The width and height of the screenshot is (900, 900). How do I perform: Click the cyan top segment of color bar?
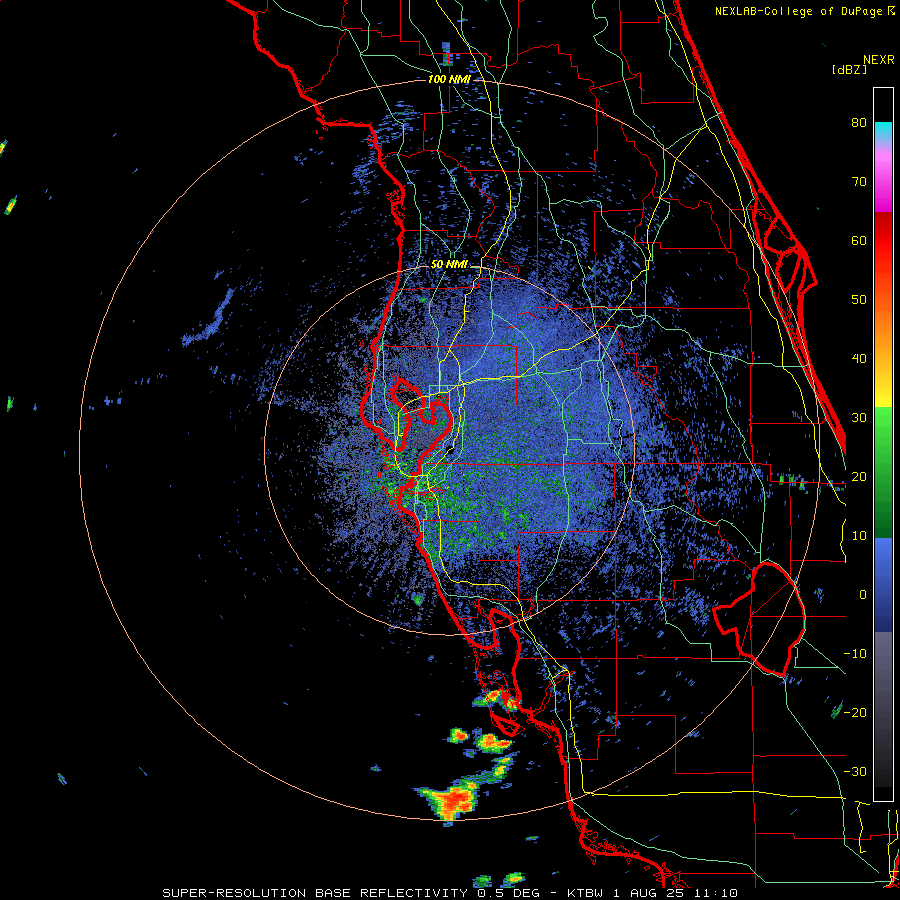(x=883, y=133)
